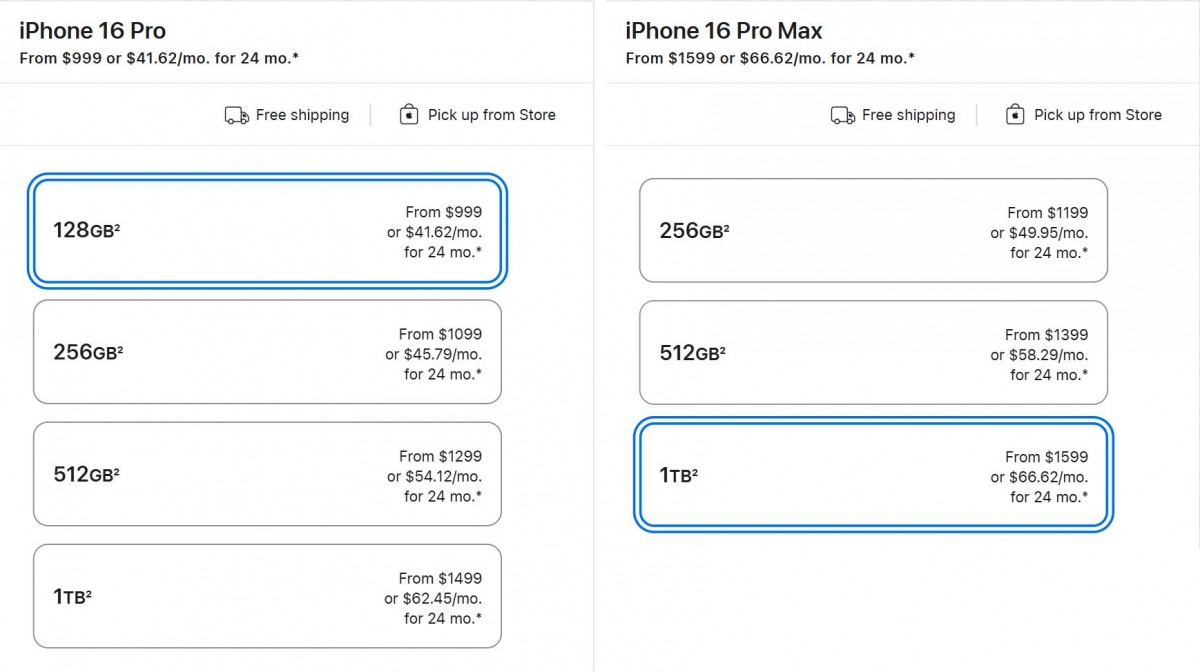This screenshot has height=672, width=1200.
Task: Click the iPhone 16 Pro store bag icon
Action: (408, 115)
